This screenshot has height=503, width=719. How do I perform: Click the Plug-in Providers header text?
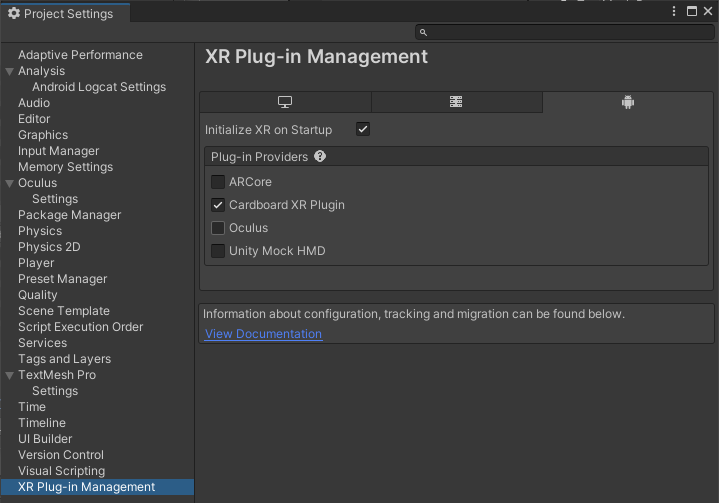260,157
